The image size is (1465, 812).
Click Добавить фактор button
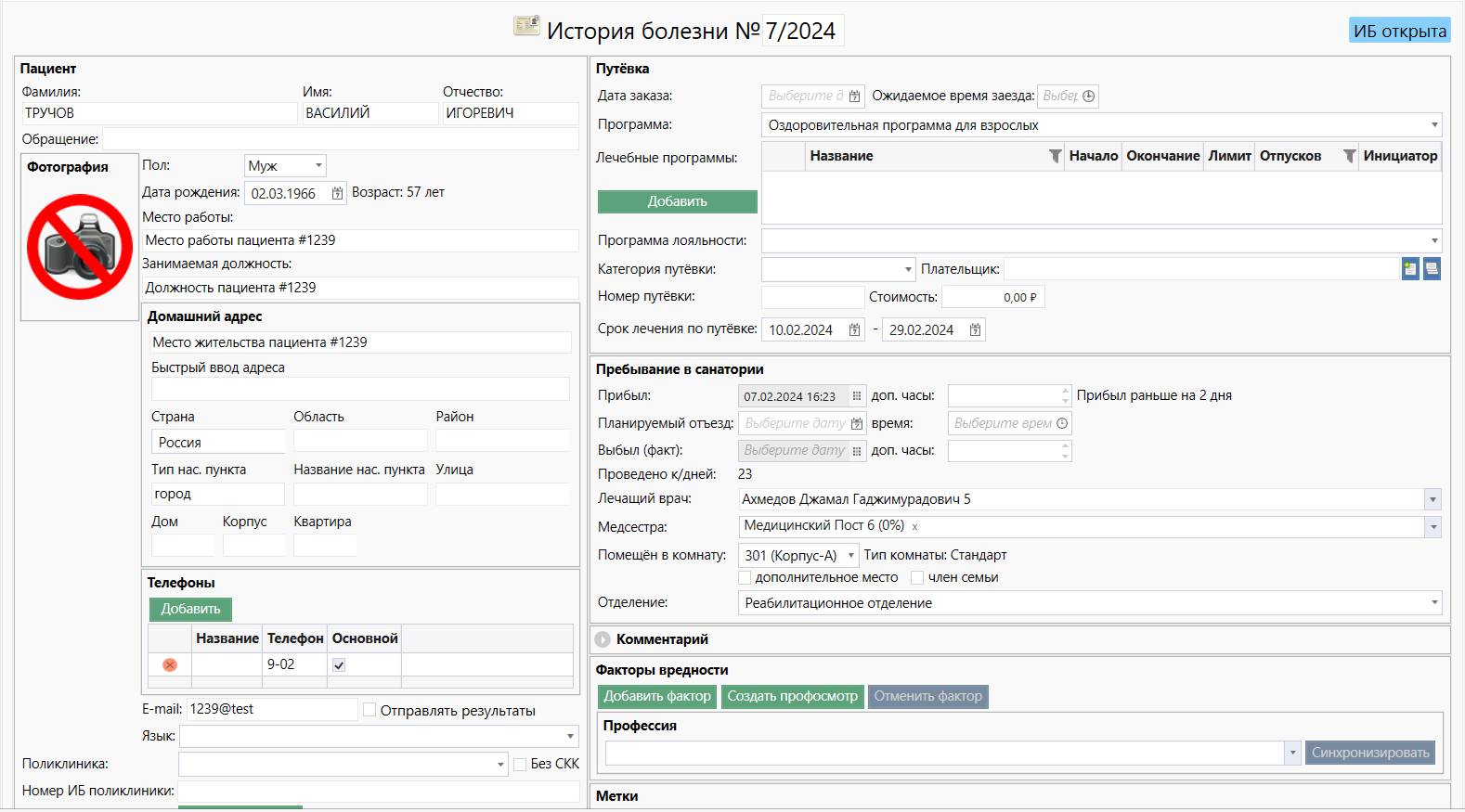(657, 697)
